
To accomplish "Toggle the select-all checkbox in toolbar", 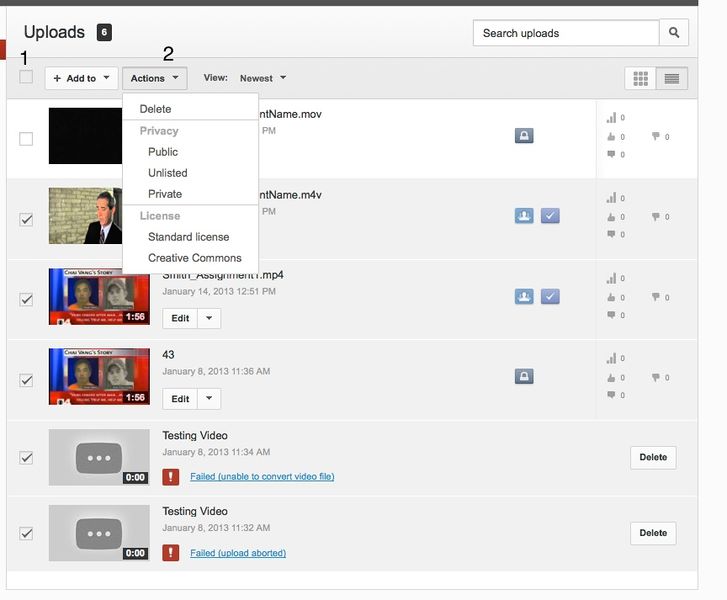I will (26, 77).
